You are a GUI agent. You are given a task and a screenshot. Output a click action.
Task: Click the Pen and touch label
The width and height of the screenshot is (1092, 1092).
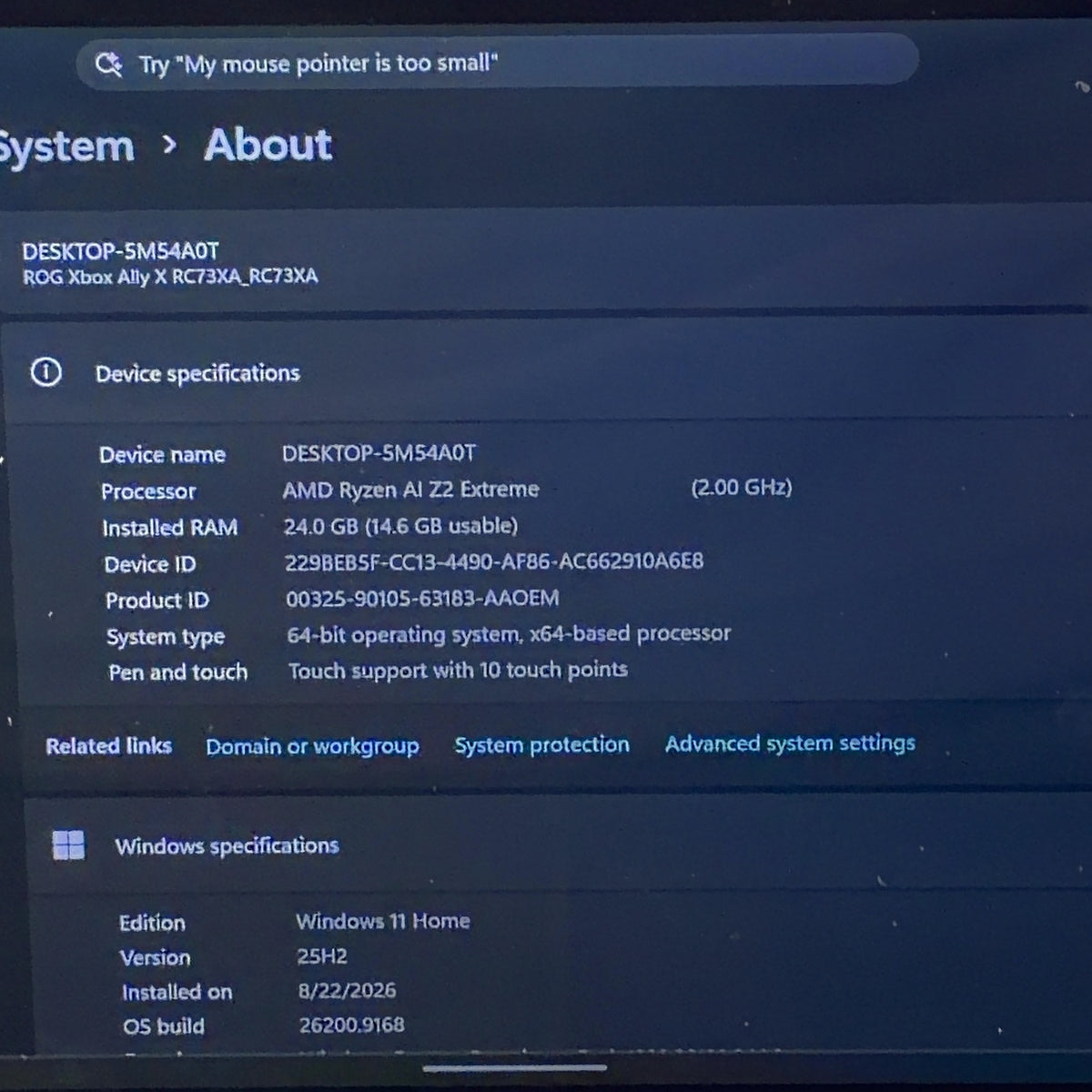coord(177,672)
